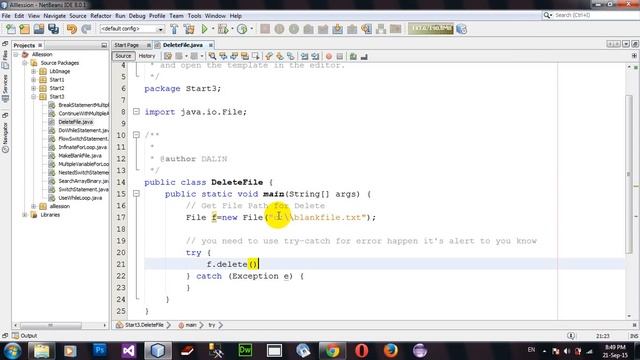Open the File menu
Viewport: 640px width, 360px height.
coord(6,16)
